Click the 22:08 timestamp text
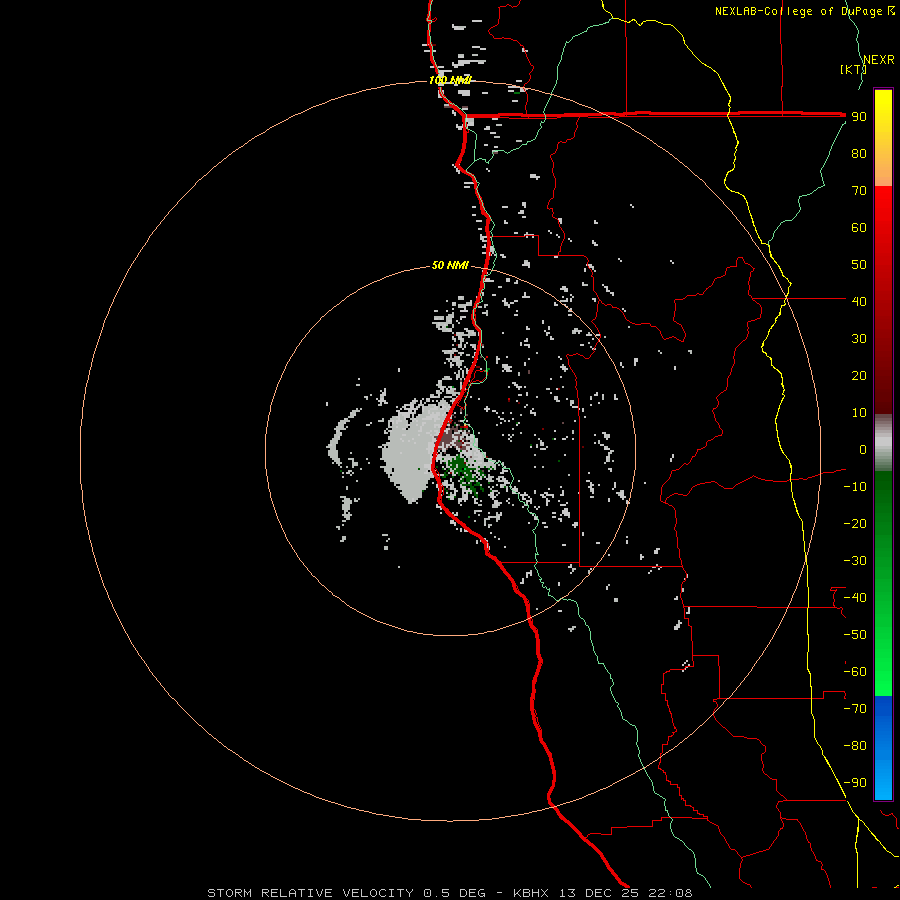 click(670, 893)
